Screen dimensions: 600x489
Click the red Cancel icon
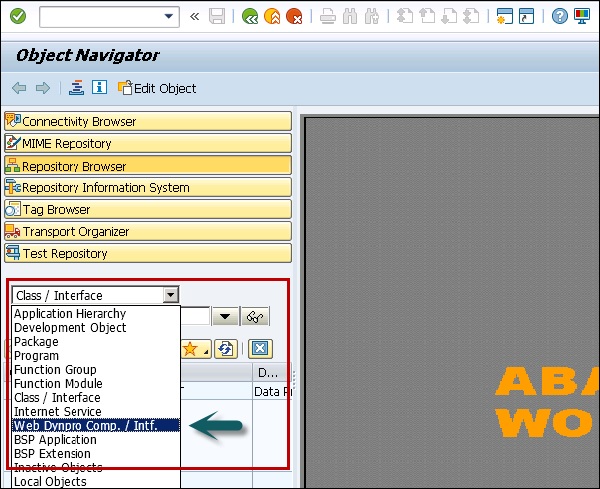[x=294, y=17]
